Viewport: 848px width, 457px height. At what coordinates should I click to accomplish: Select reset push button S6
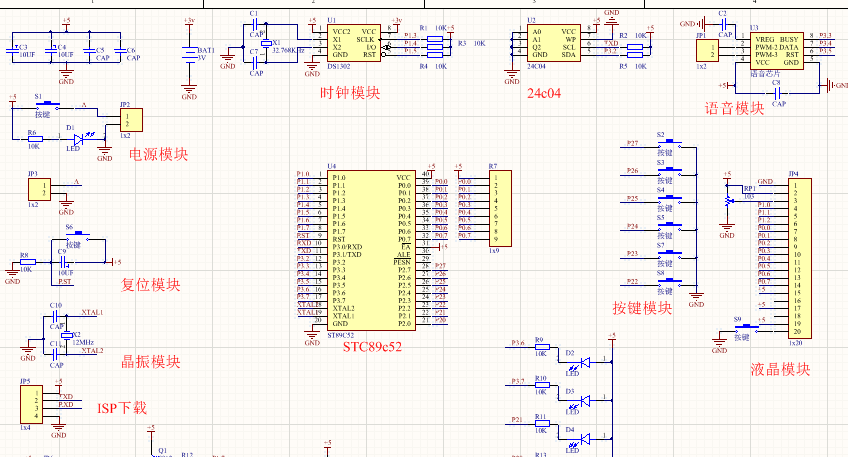(78, 235)
